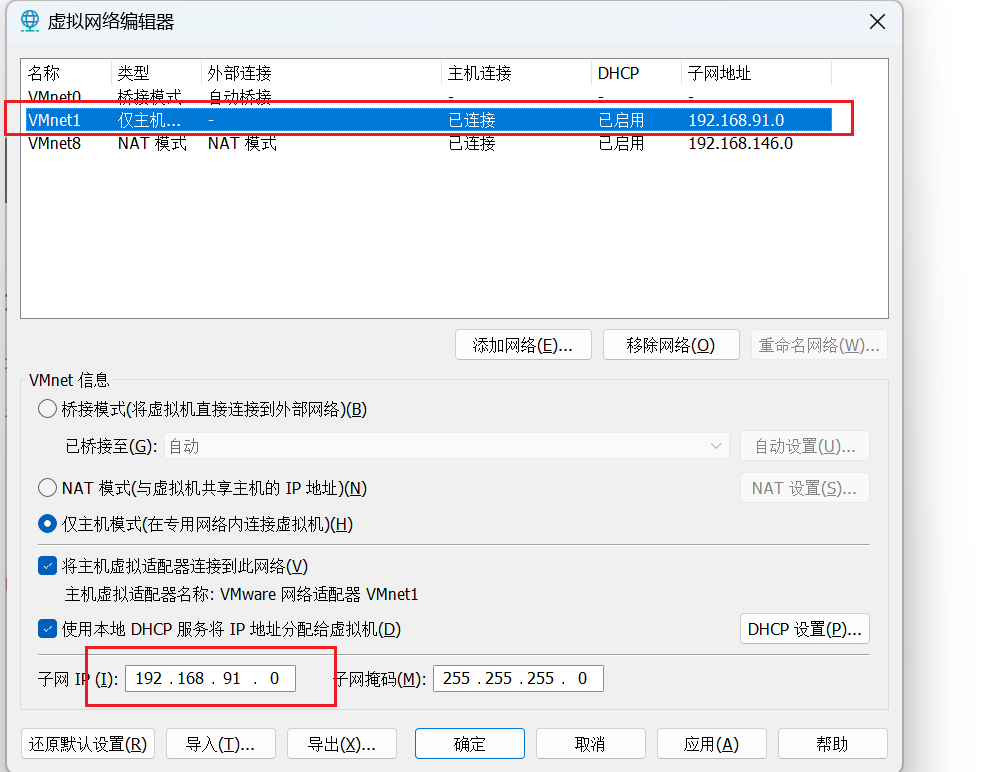Click 还原默认设置 button
Screen dimensions: 984x772
[88, 744]
